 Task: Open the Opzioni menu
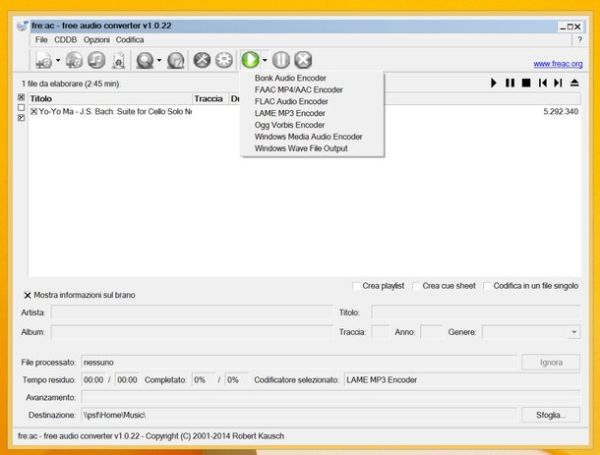[x=96, y=39]
